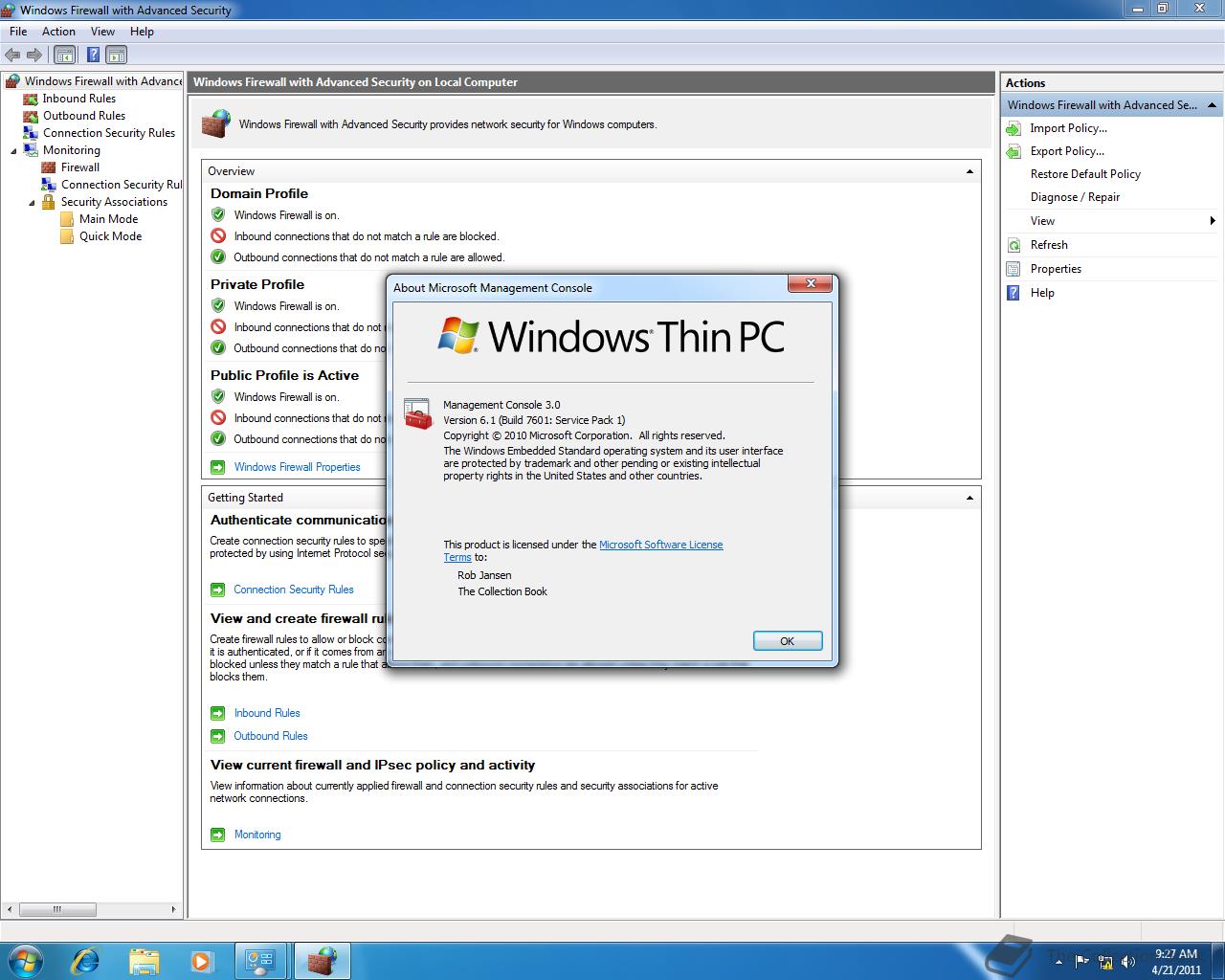This screenshot has width=1225, height=980.
Task: Collapse the Actions pane group header
Action: pos(1212,105)
